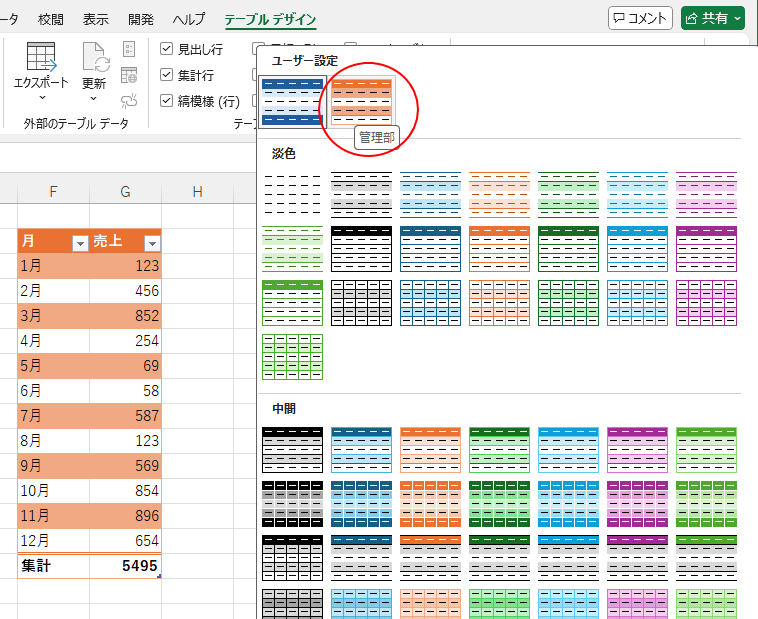Click the open-in-browser icon beside 更新
The image size is (758, 619).
129,75
